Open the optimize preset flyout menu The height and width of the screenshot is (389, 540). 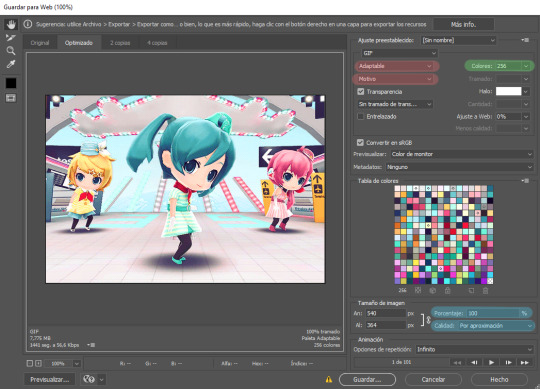525,40
